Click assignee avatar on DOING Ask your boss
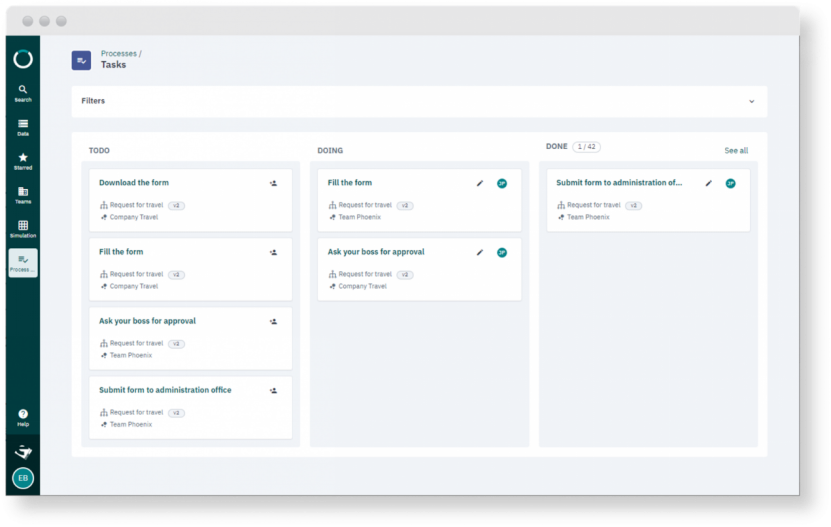 (x=502, y=252)
